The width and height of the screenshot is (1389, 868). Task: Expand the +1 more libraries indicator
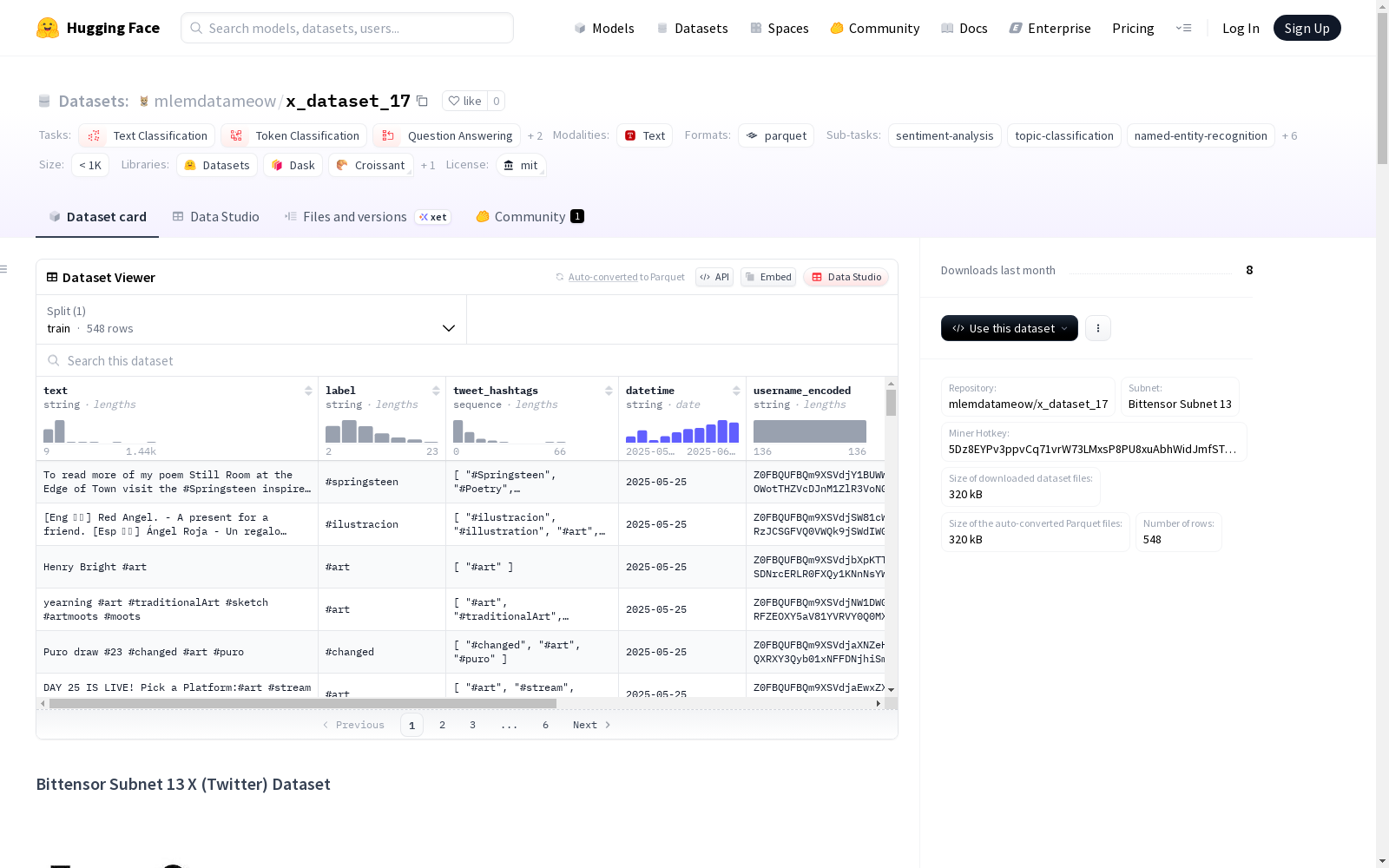(x=428, y=166)
